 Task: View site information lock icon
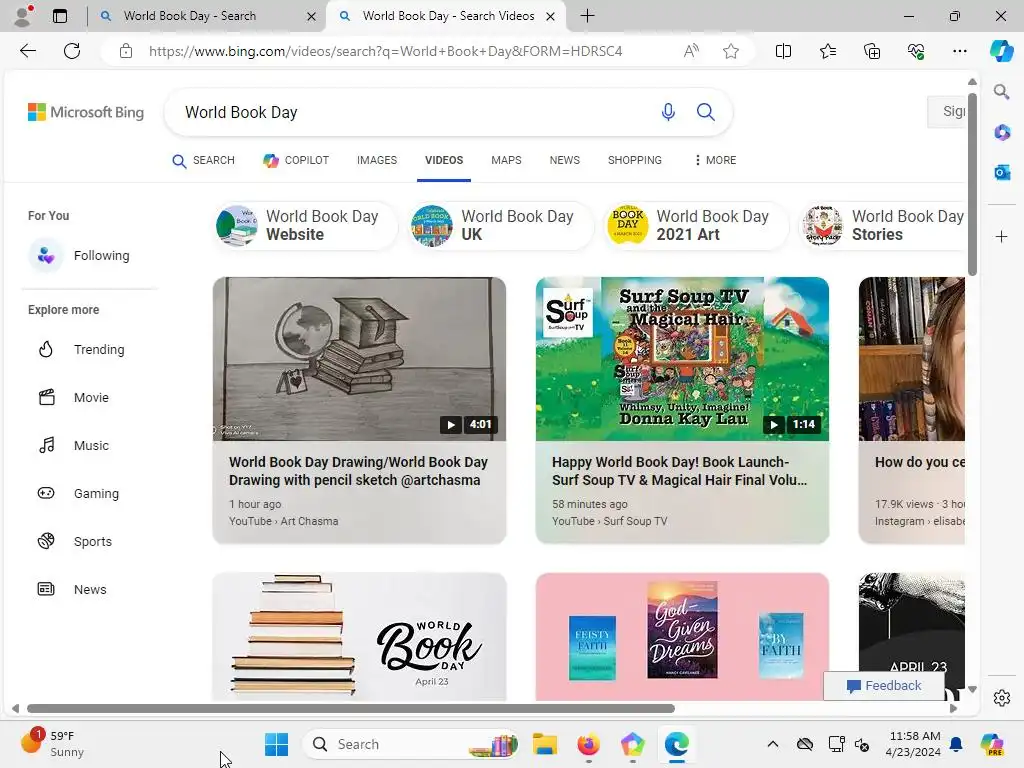point(126,51)
